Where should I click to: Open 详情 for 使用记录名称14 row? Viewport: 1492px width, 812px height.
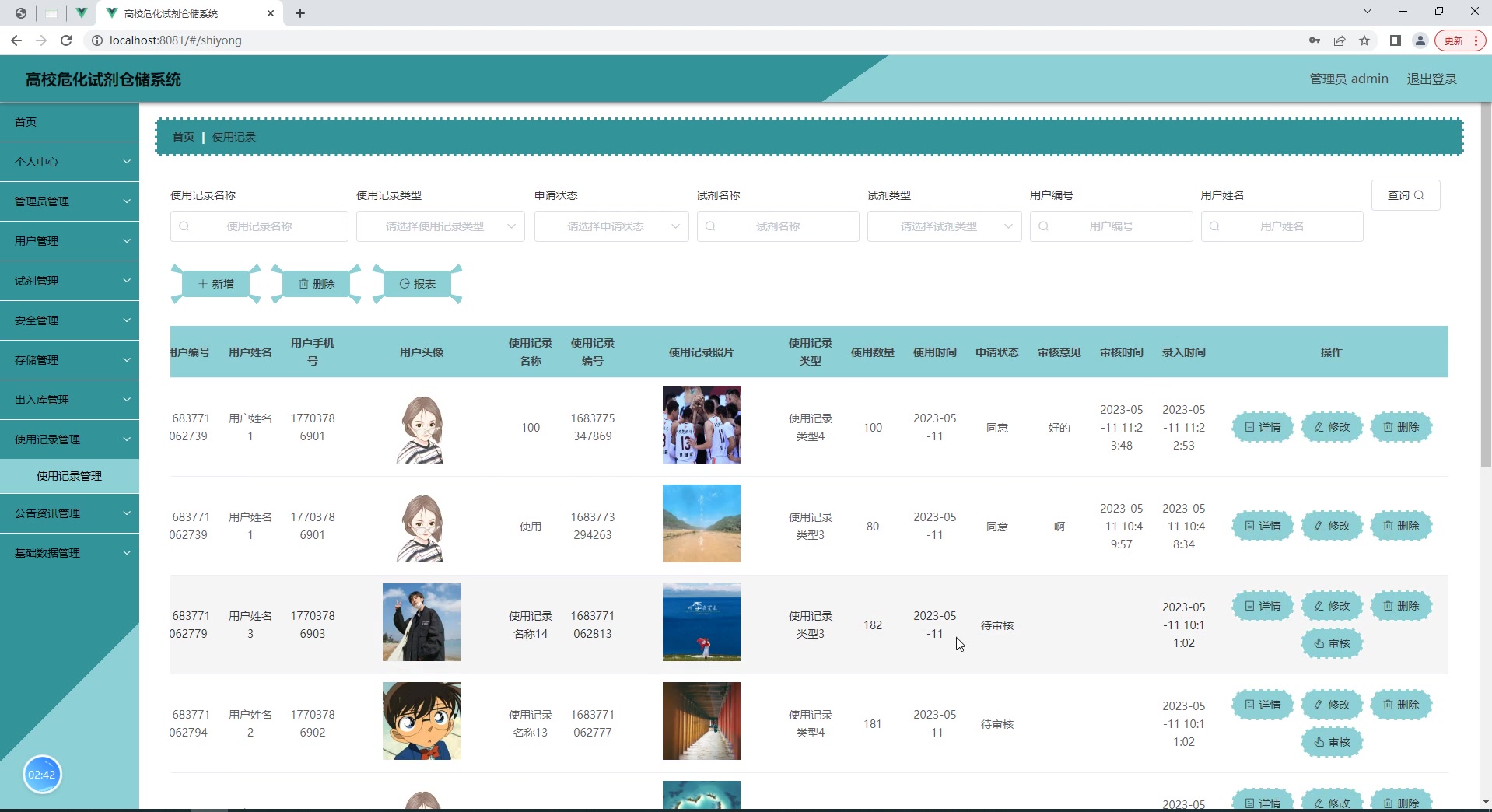[x=1263, y=606]
